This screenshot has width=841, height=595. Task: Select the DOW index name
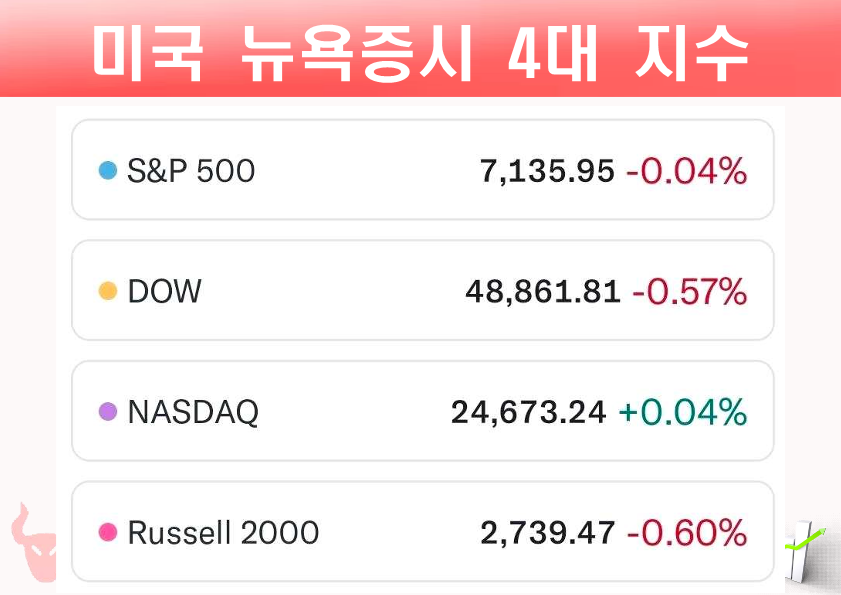point(165,291)
